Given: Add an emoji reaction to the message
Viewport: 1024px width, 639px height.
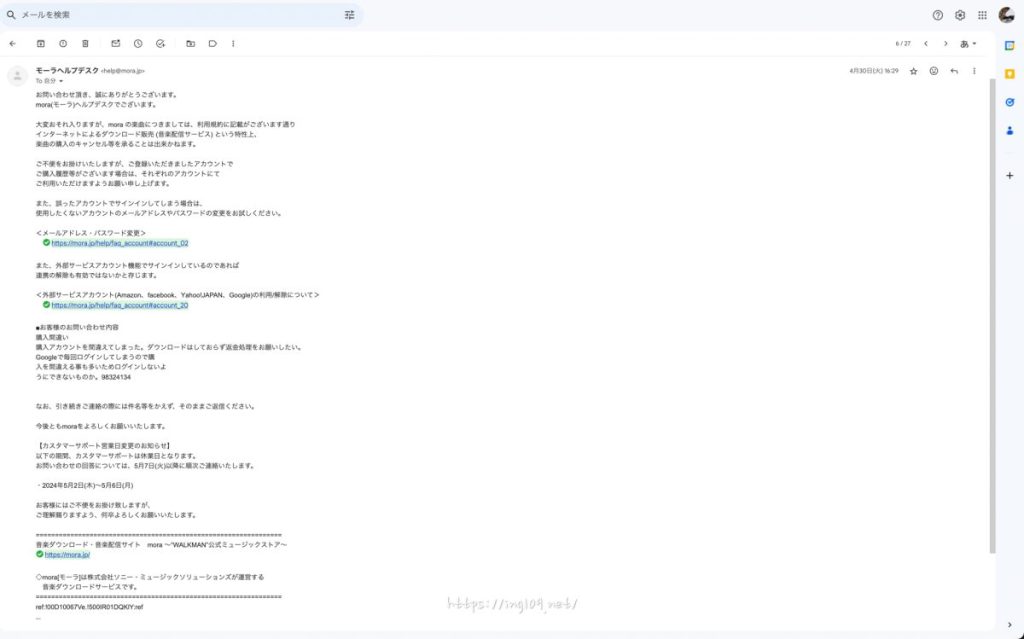Looking at the screenshot, I should 934,71.
